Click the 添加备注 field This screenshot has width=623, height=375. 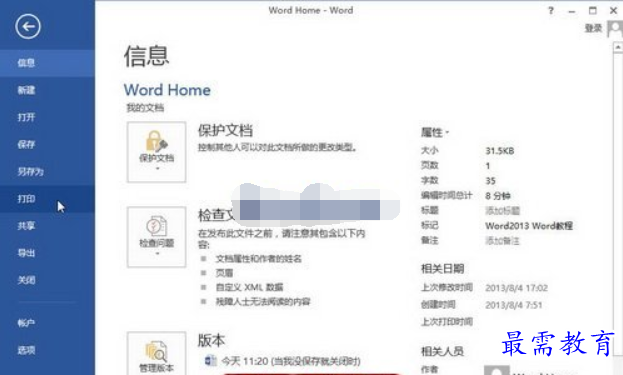[x=502, y=240]
